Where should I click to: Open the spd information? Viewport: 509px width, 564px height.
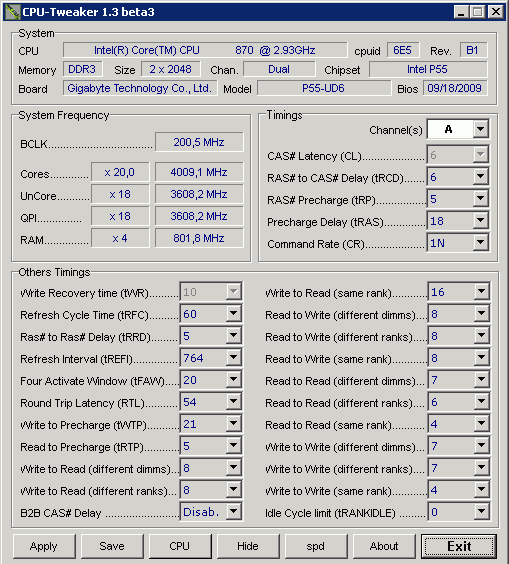click(x=316, y=546)
